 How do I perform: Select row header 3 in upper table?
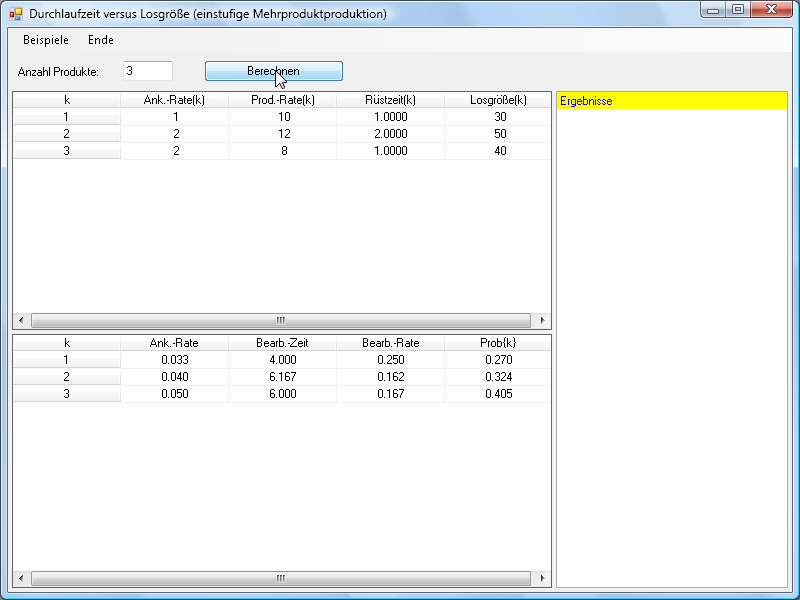[x=66, y=151]
